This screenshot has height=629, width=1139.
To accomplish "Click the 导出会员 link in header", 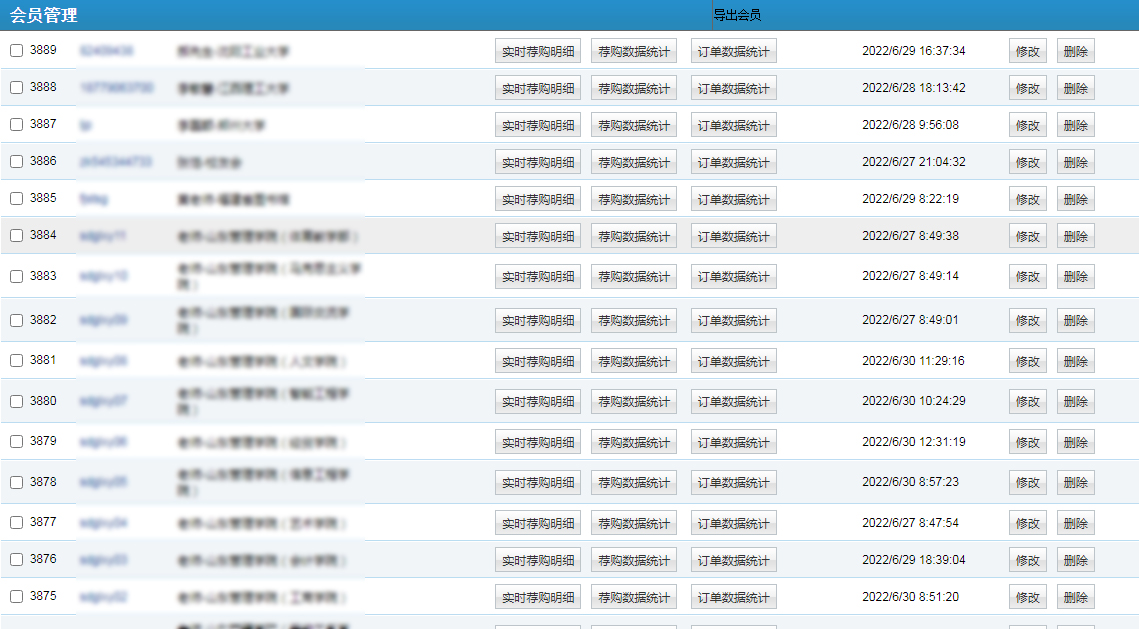I will [737, 15].
